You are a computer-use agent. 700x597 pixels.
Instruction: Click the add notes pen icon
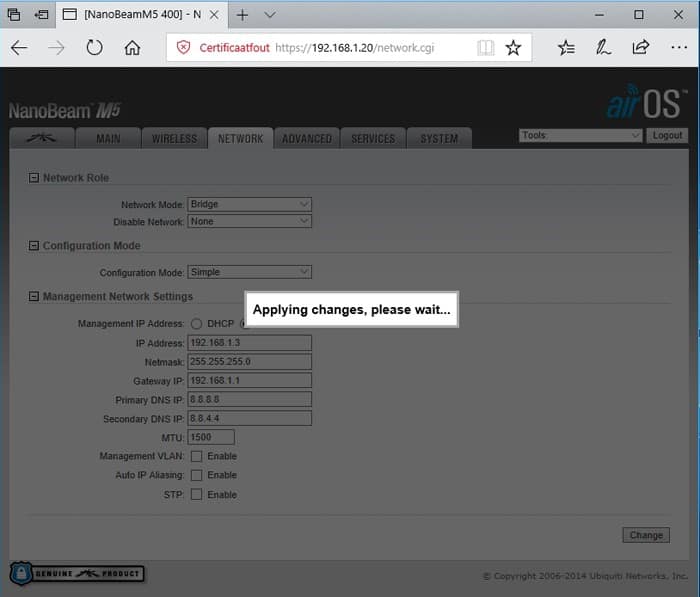[603, 47]
